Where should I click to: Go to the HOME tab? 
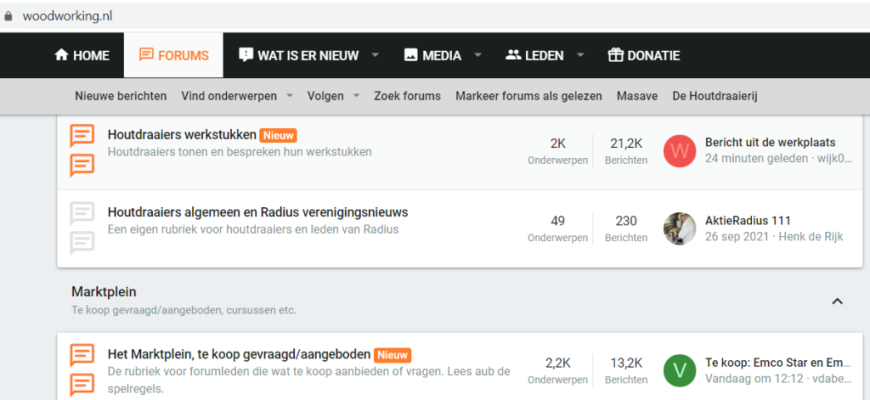[82, 55]
